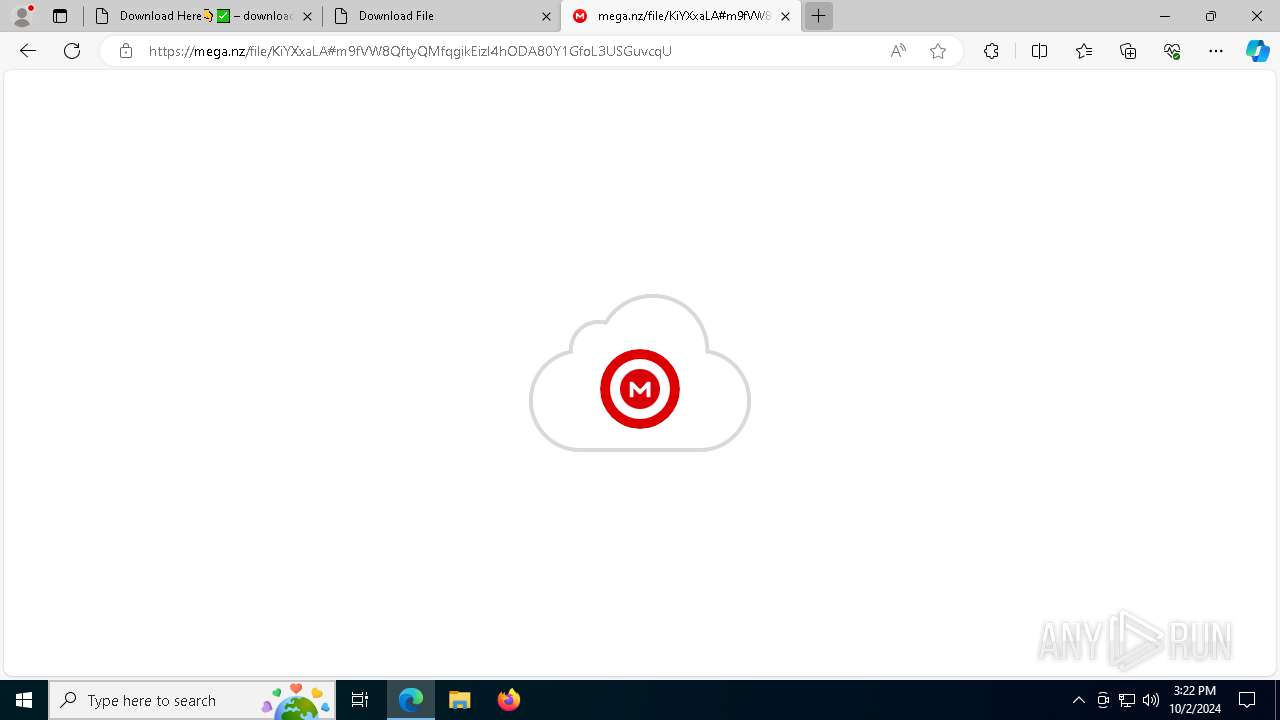The image size is (1280, 720).
Task: Open Microsoft Edge from the taskbar
Action: click(411, 700)
